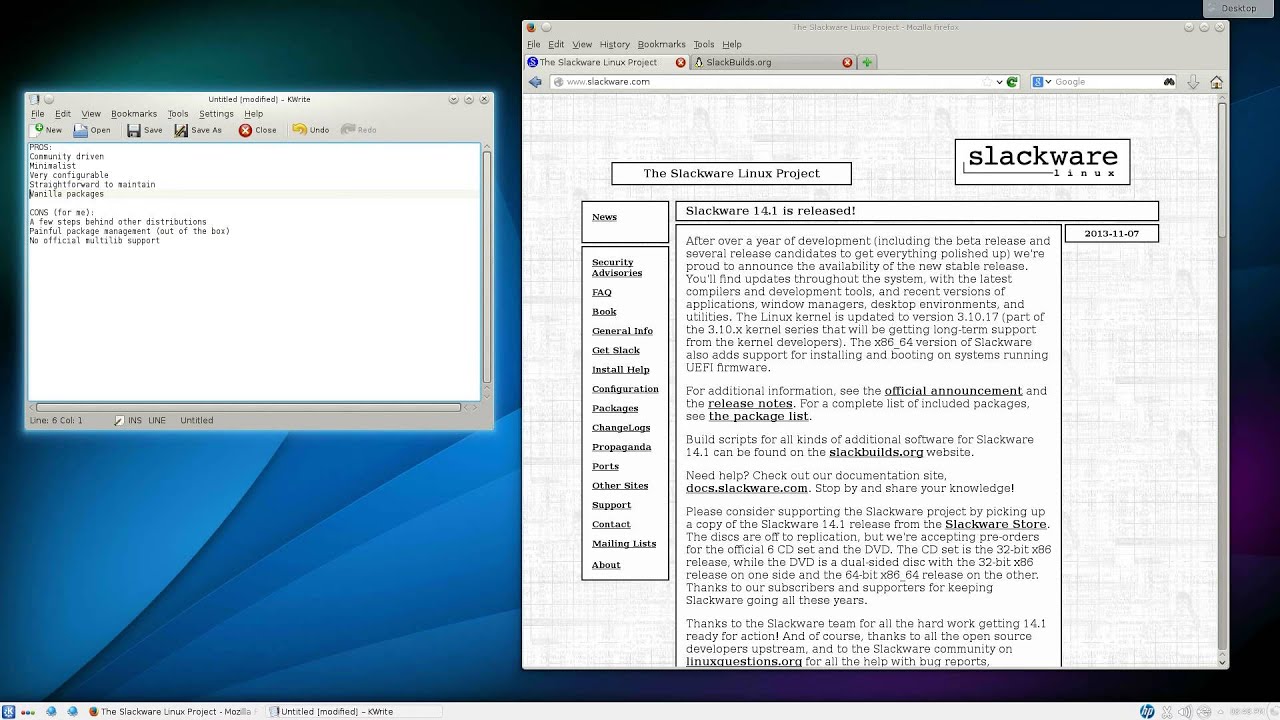Click the Security Advisories sidebar link

(x=617, y=267)
